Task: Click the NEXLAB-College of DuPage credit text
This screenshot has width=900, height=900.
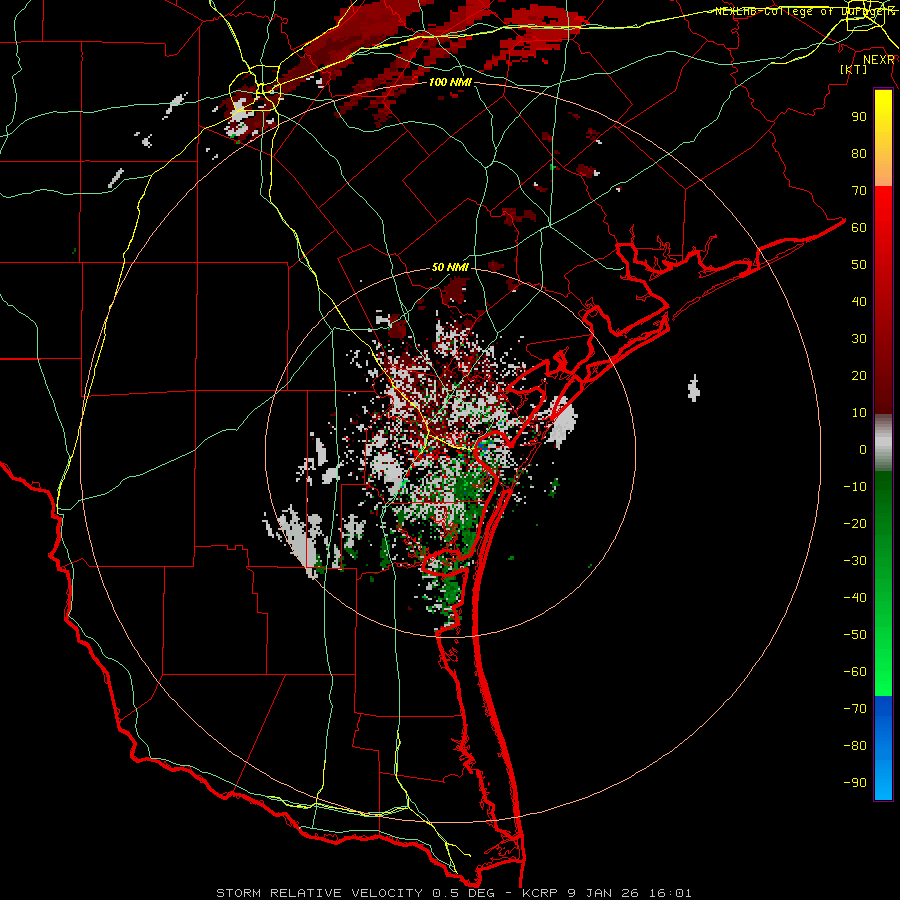Action: pyautogui.click(x=805, y=11)
